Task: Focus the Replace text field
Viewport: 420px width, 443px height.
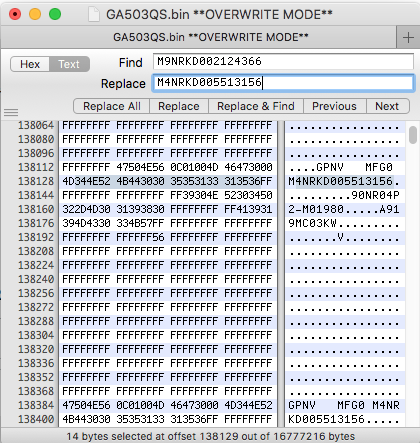Action: coord(283,83)
